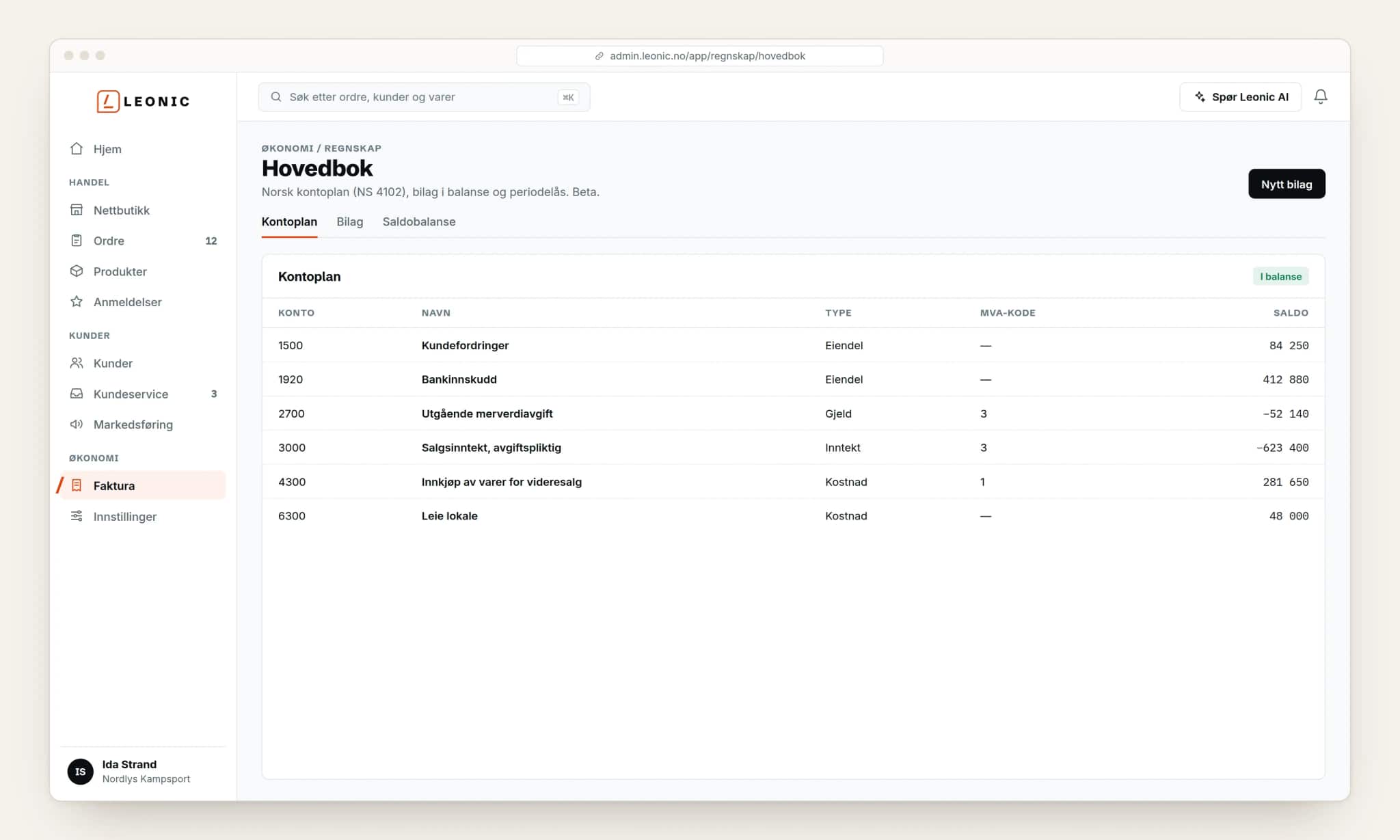Open Ida Strand's profile name
This screenshot has width=1400, height=840.
(129, 764)
